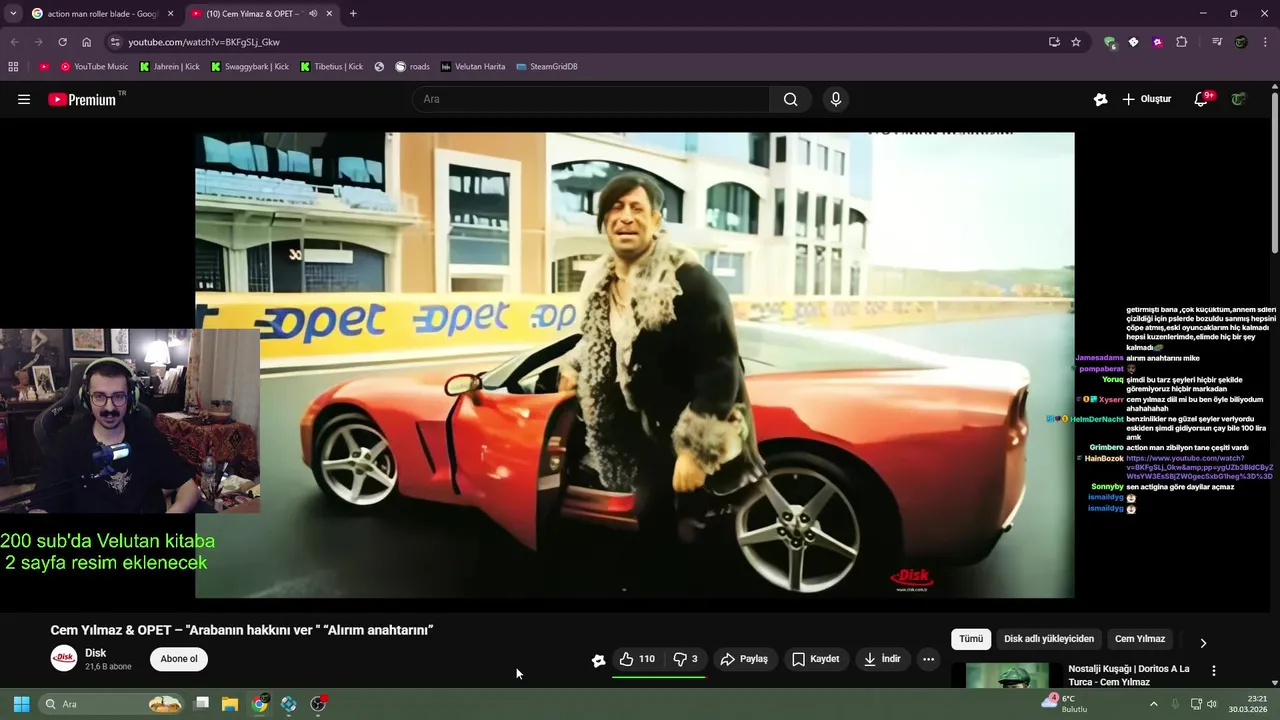Open SteamGridDB bookmark
This screenshot has height=720, width=1280.
[x=547, y=67]
